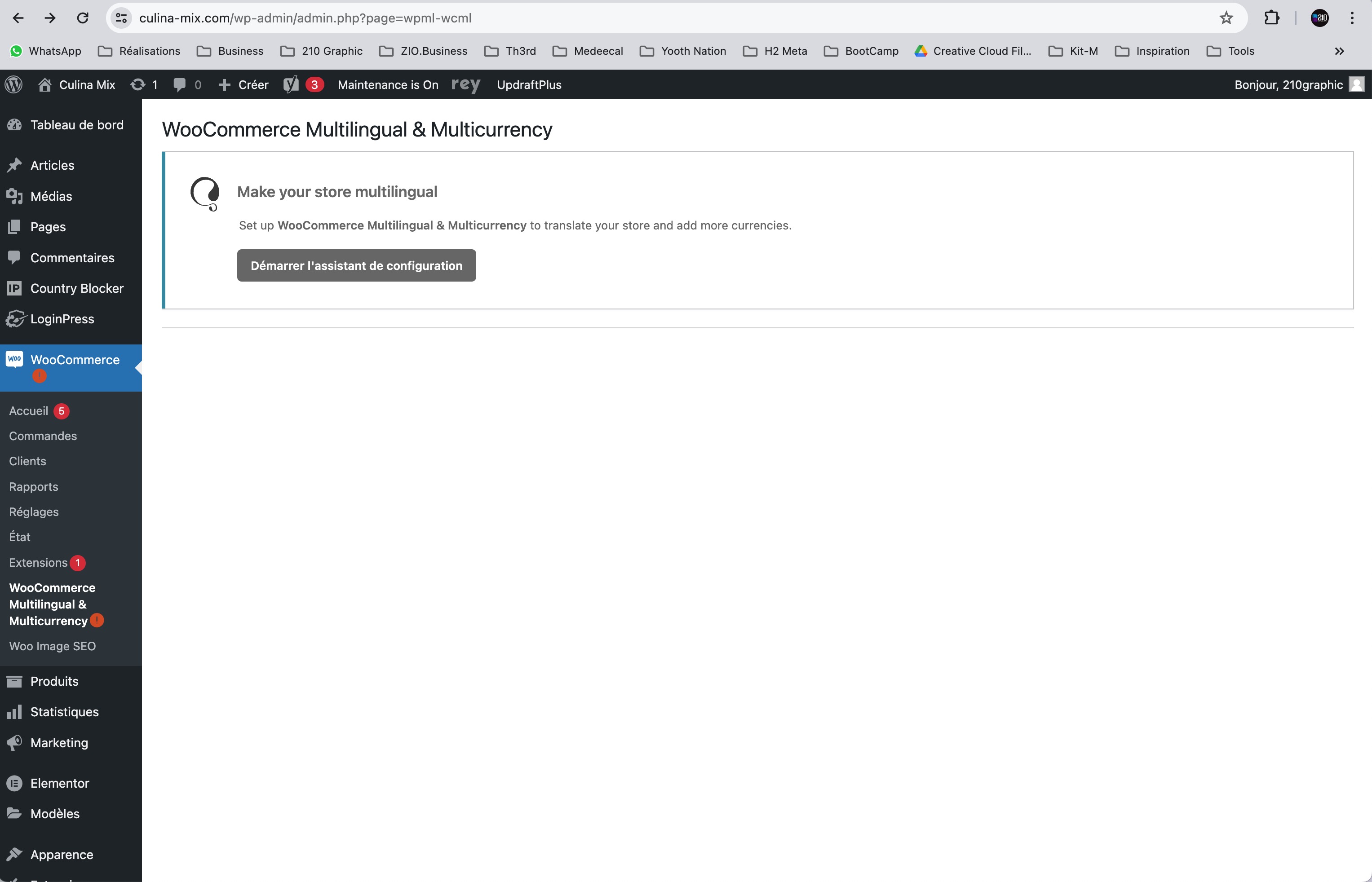Open WooCommerce Commandes
Image resolution: width=1372 pixels, height=882 pixels.
click(x=71, y=437)
